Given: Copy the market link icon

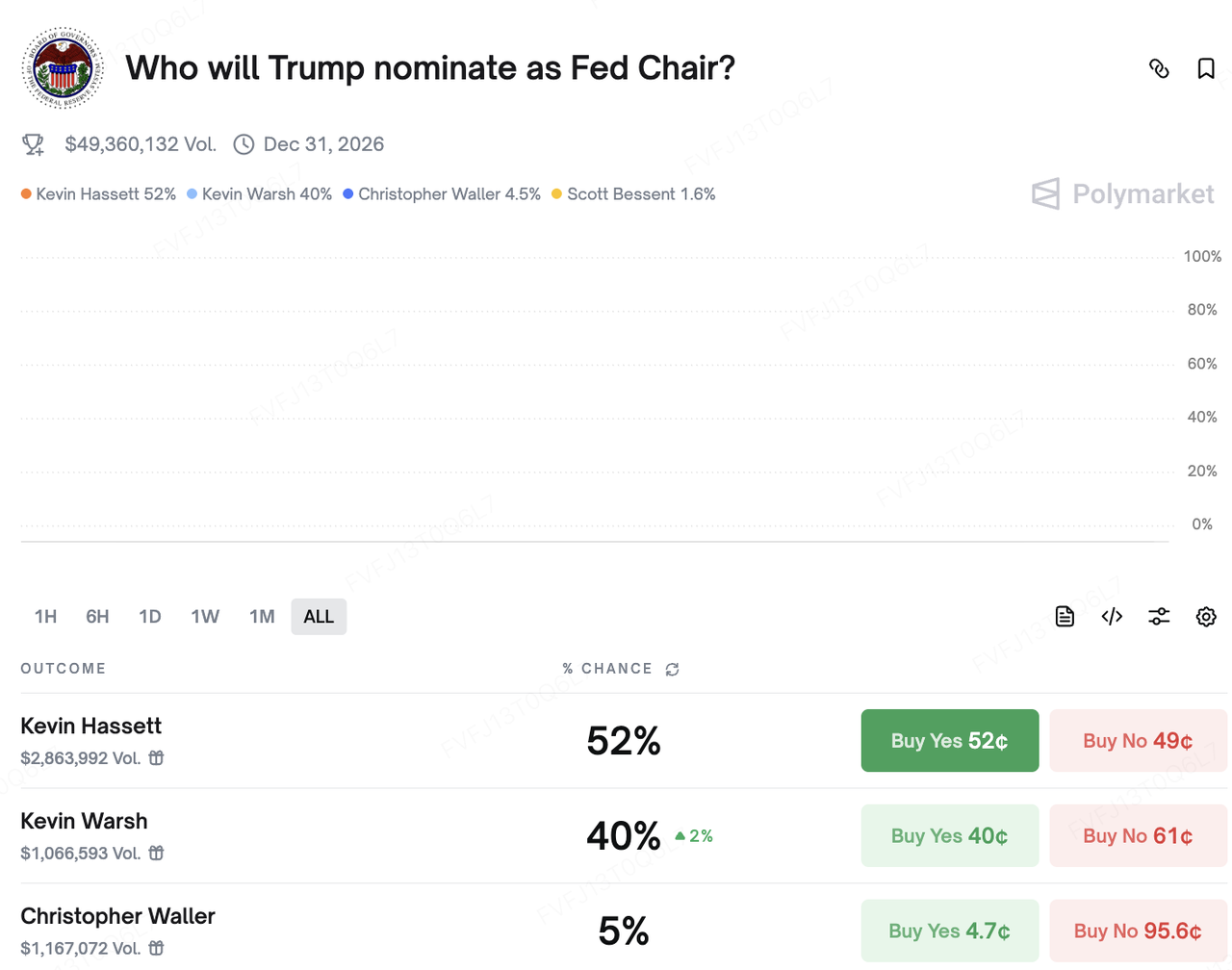Looking at the screenshot, I should click(x=1159, y=68).
